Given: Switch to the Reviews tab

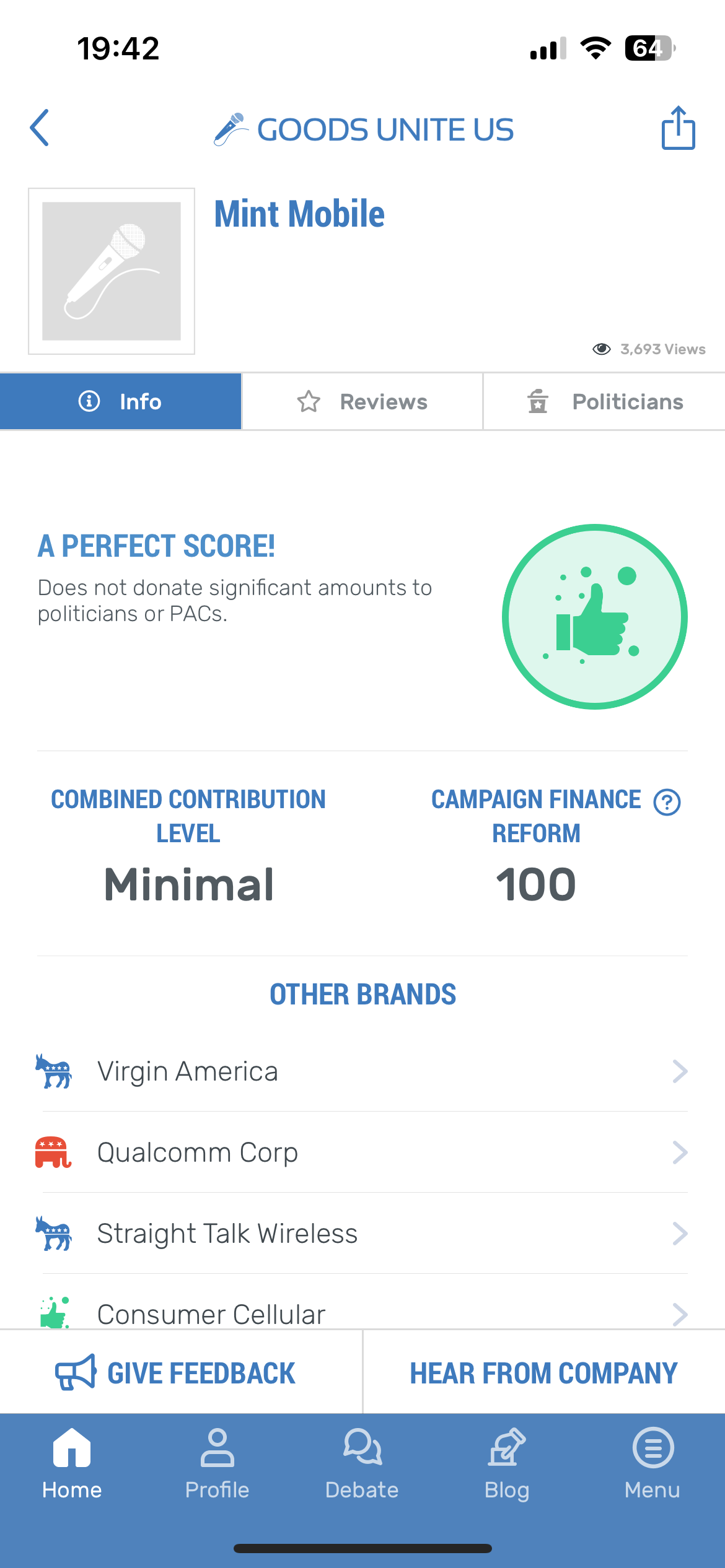Looking at the screenshot, I should 362,402.
